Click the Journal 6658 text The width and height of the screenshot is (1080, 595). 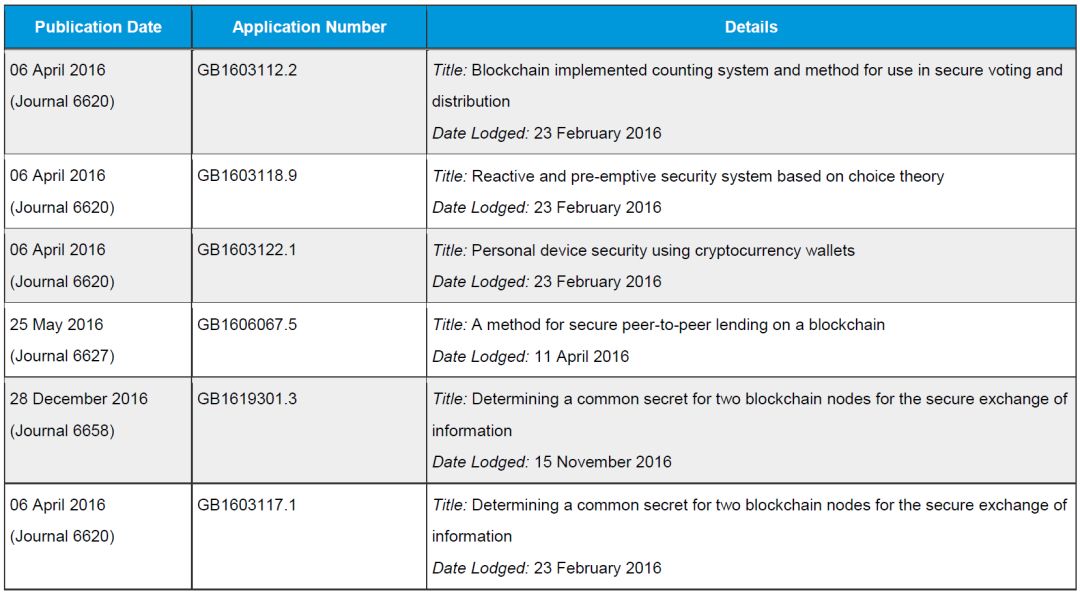(62, 430)
